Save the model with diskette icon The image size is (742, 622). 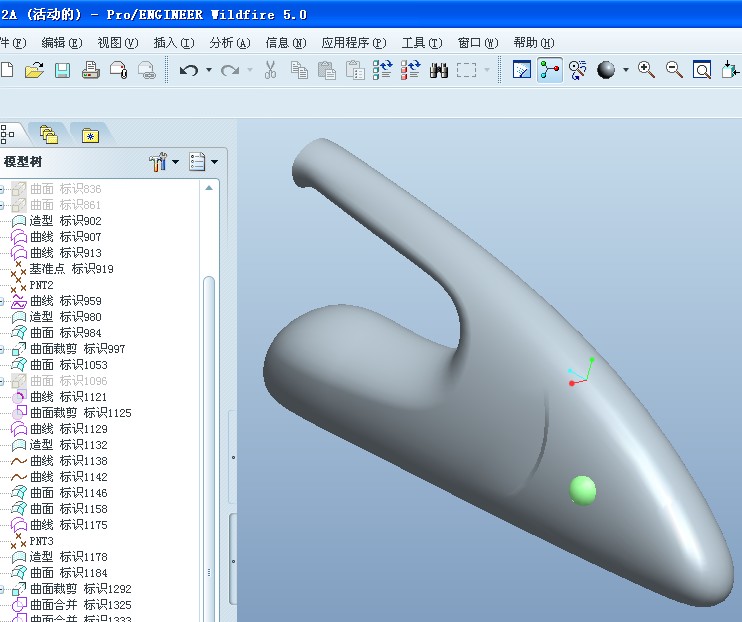click(x=62, y=71)
